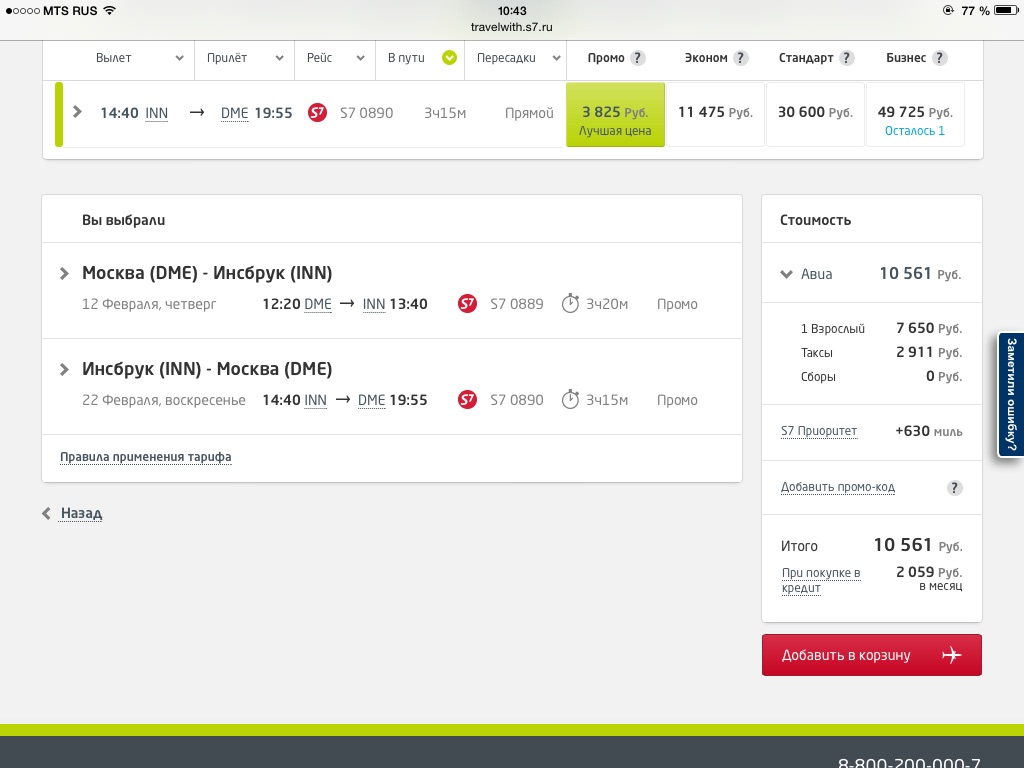
Task: Expand Инсбрук (INN) - Москва (DME) details
Action: 64,370
